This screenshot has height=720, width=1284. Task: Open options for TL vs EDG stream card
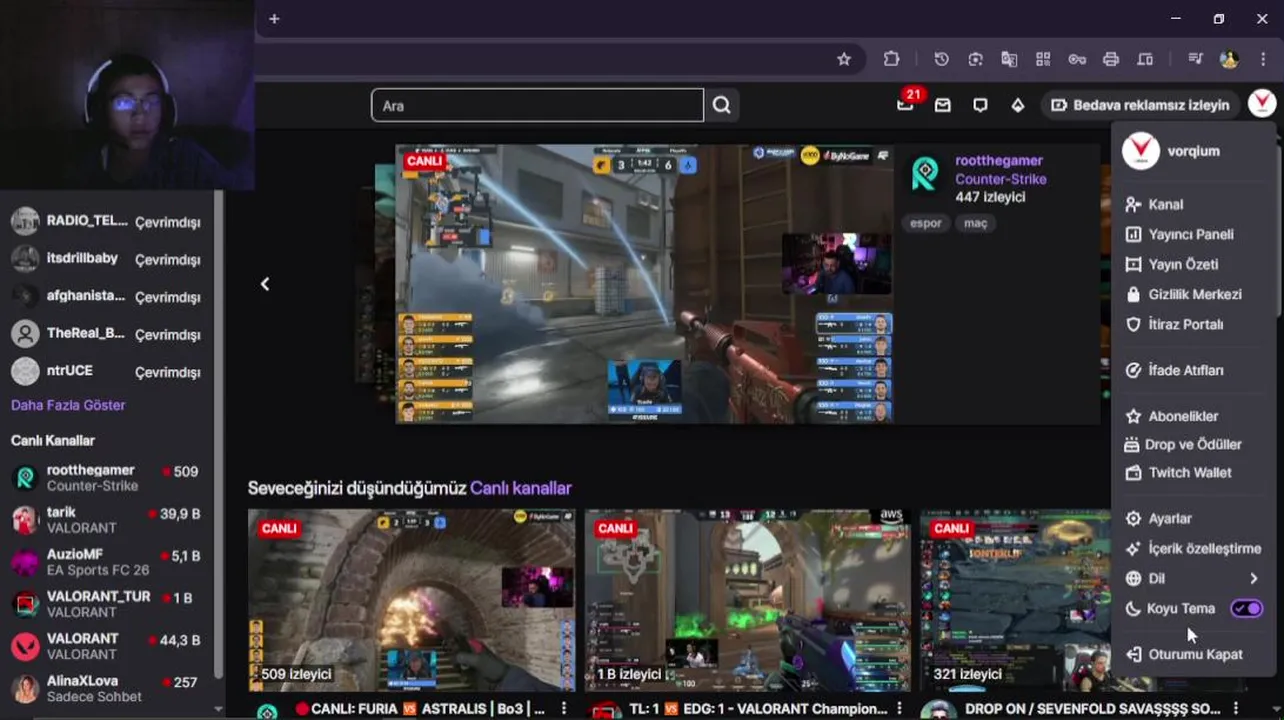point(900,709)
